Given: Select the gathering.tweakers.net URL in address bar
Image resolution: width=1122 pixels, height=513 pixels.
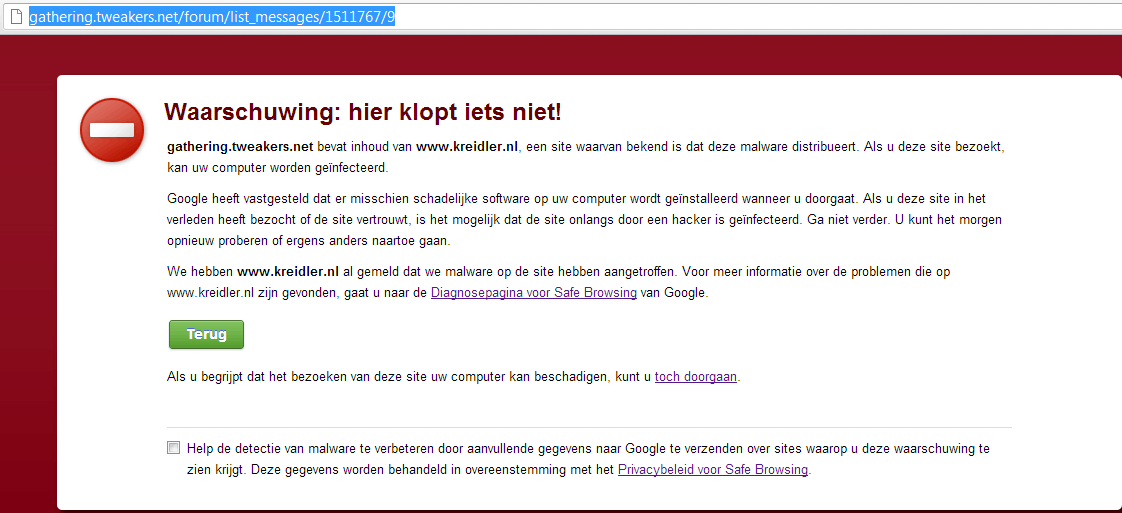Looking at the screenshot, I should (212, 17).
